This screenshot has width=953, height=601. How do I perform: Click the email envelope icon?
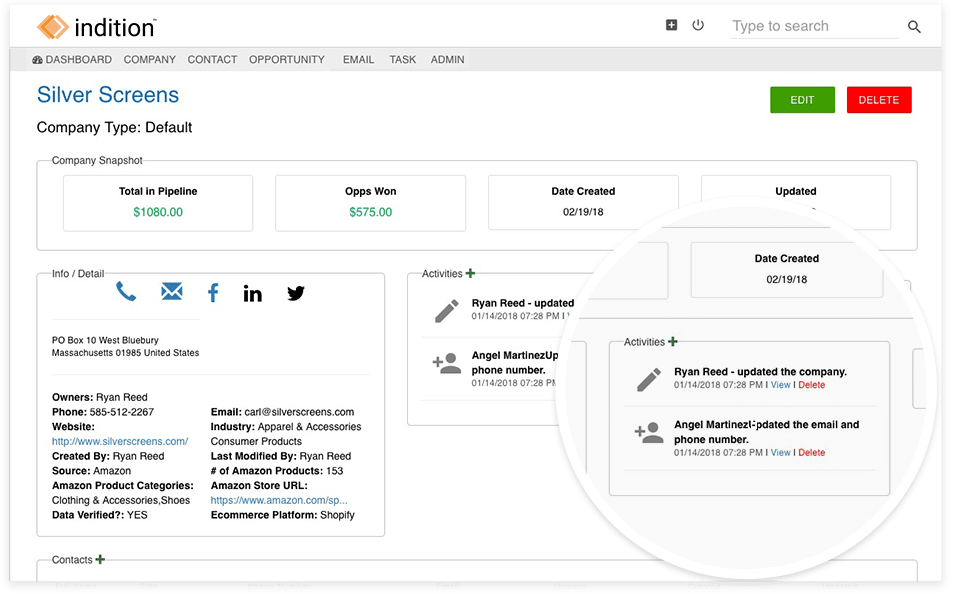172,292
